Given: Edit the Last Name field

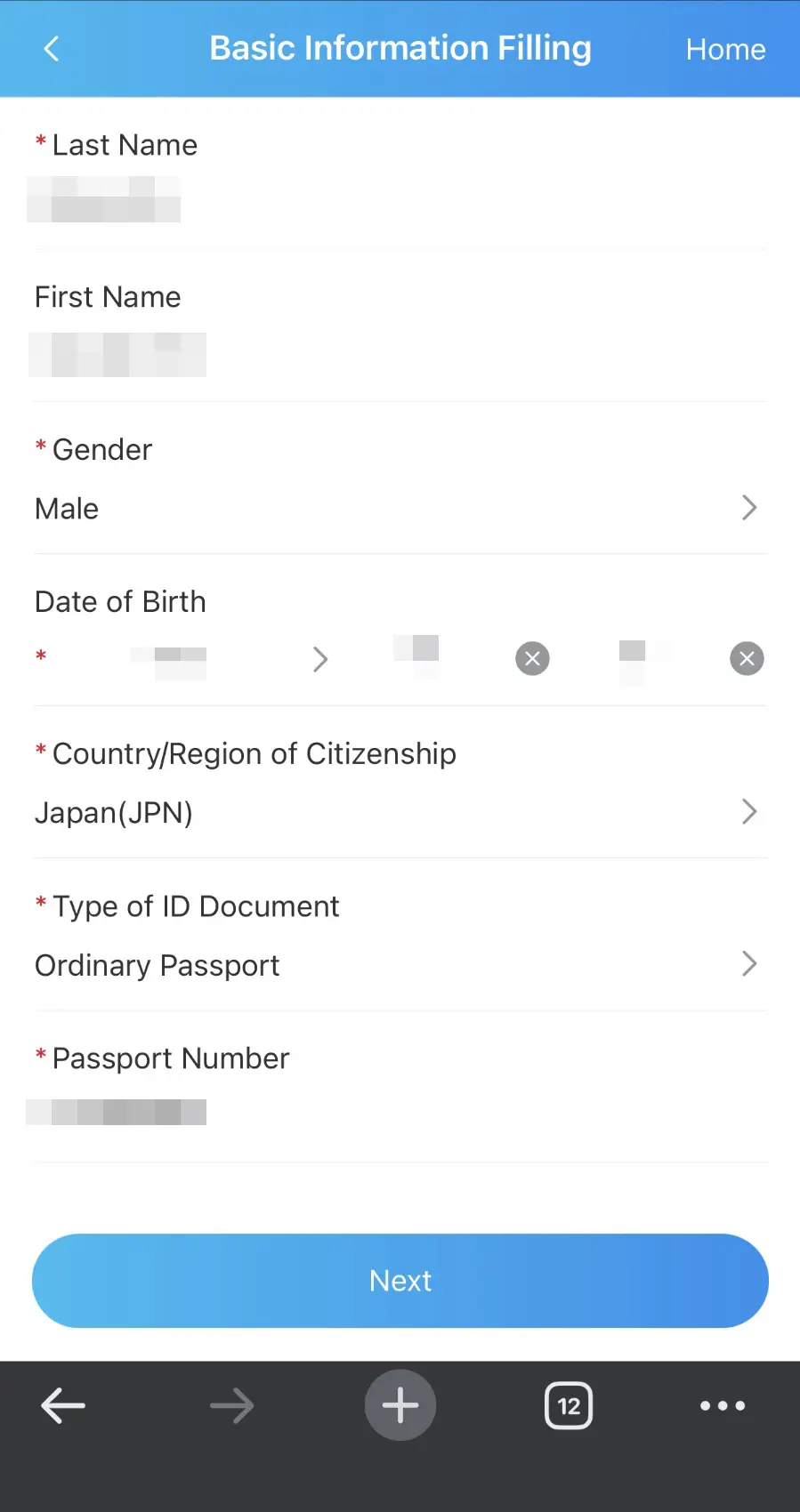Looking at the screenshot, I should [267, 199].
